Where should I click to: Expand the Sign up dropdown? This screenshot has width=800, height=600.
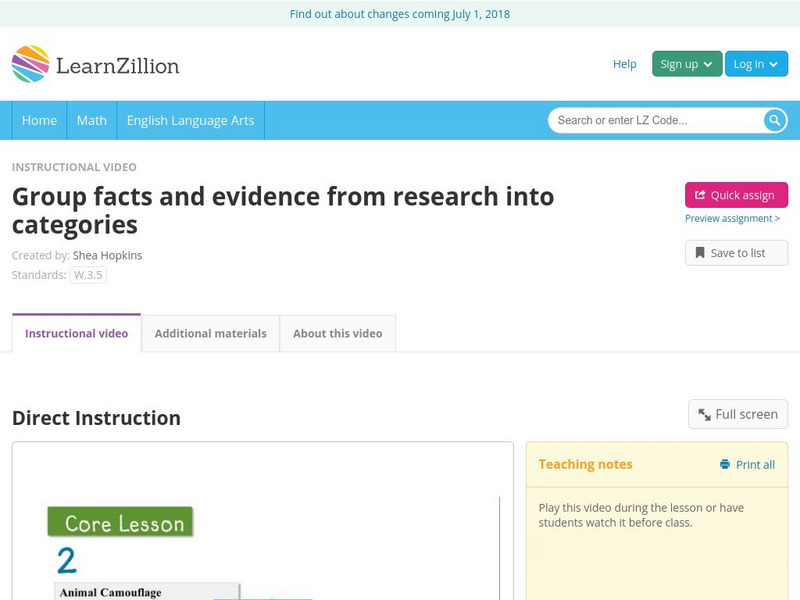(686, 64)
